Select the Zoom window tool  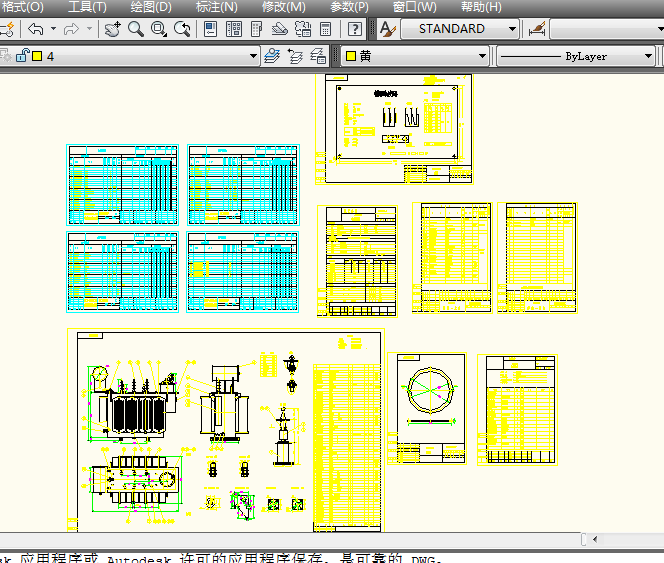(159, 29)
